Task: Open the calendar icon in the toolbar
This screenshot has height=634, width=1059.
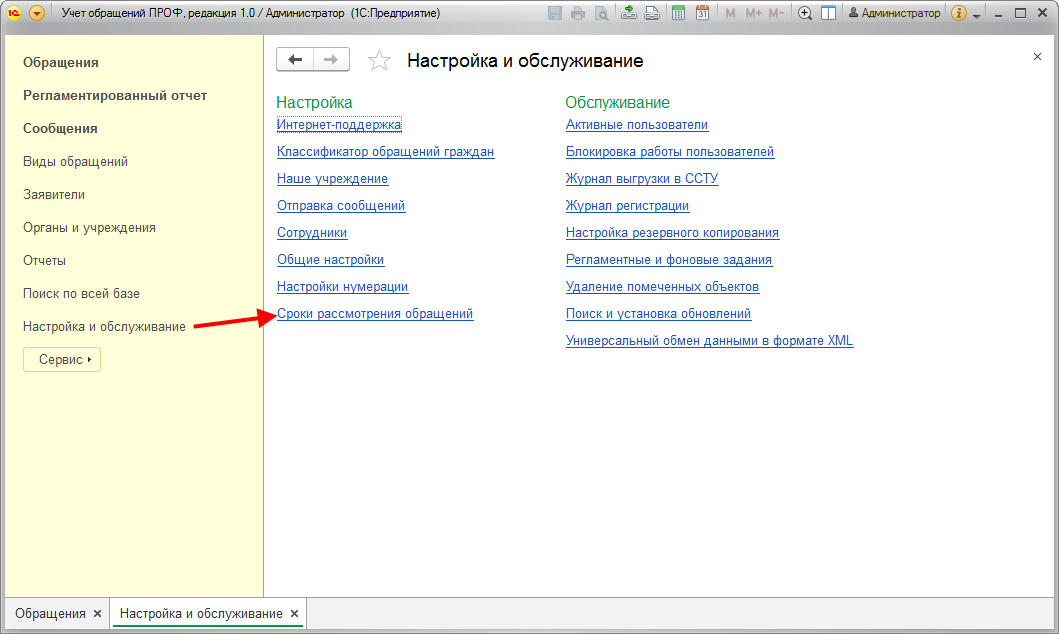Action: 702,13
